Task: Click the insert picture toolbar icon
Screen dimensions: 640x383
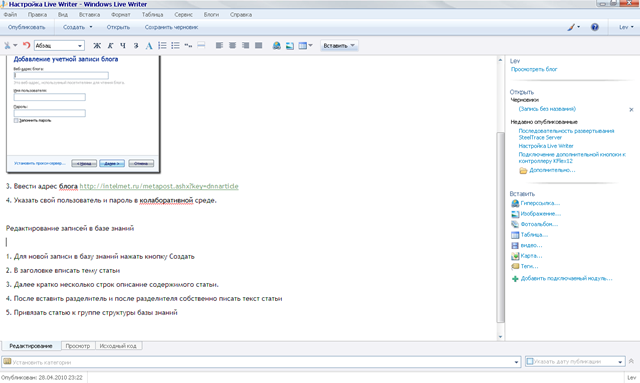Action: pos(290,46)
